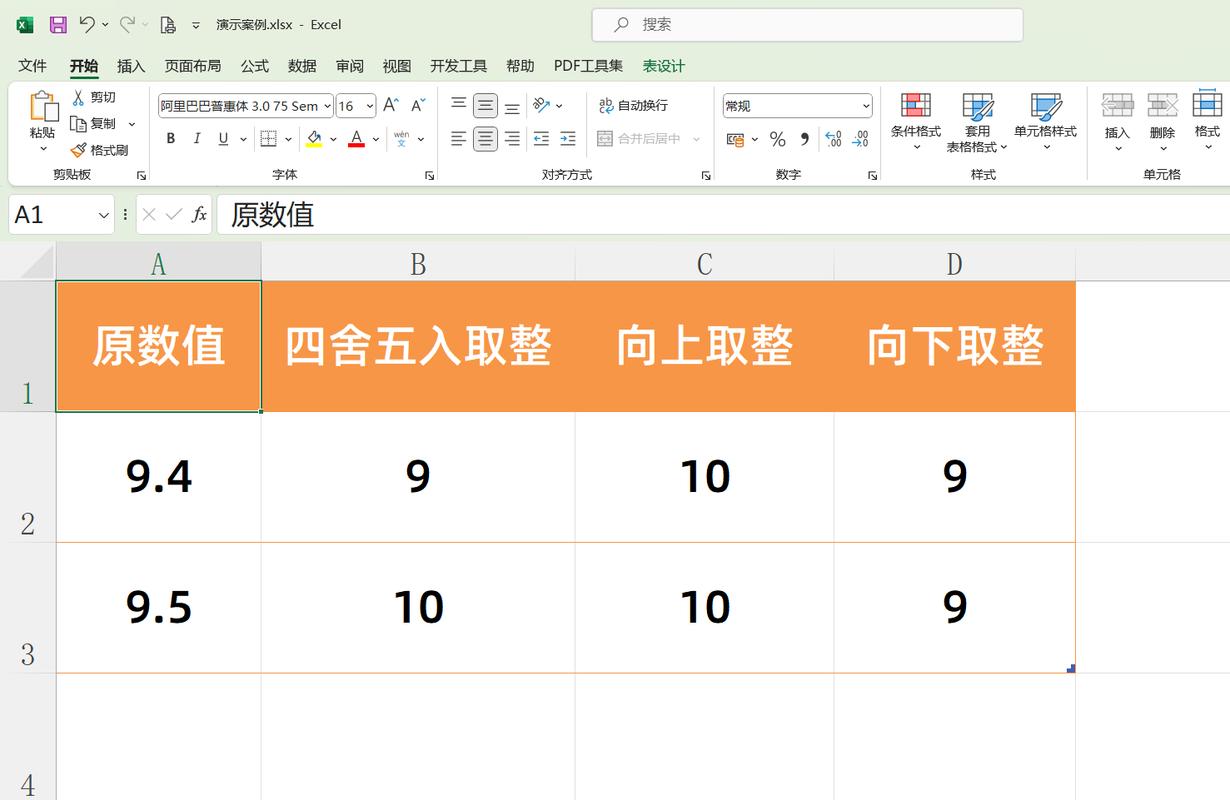Switch to the View (视图) tab
The image size is (1230, 800).
(397, 66)
